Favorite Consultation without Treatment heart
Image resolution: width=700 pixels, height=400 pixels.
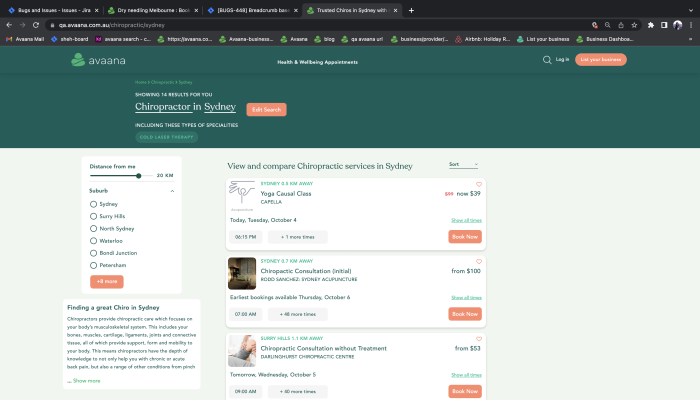[x=479, y=339]
